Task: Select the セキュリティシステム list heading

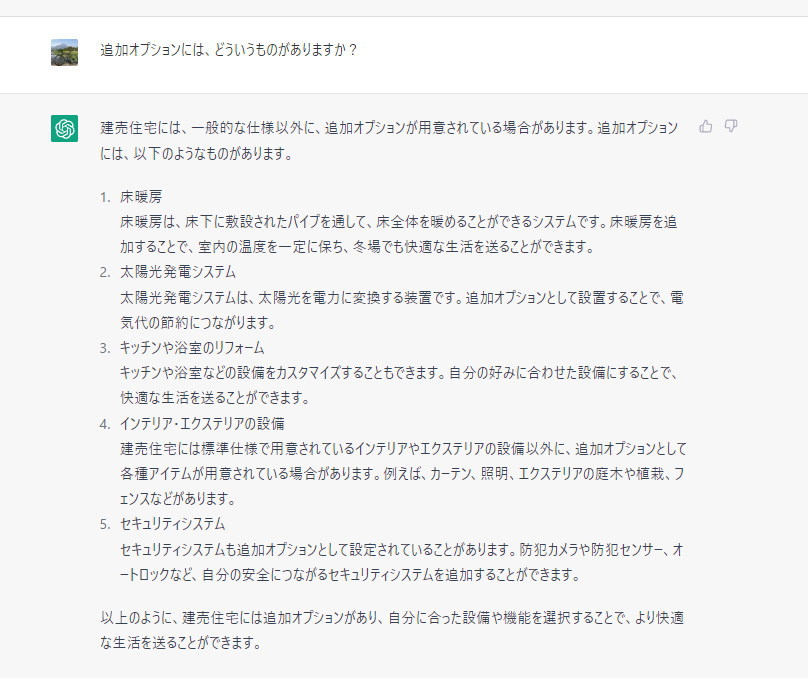Action: coord(172,524)
